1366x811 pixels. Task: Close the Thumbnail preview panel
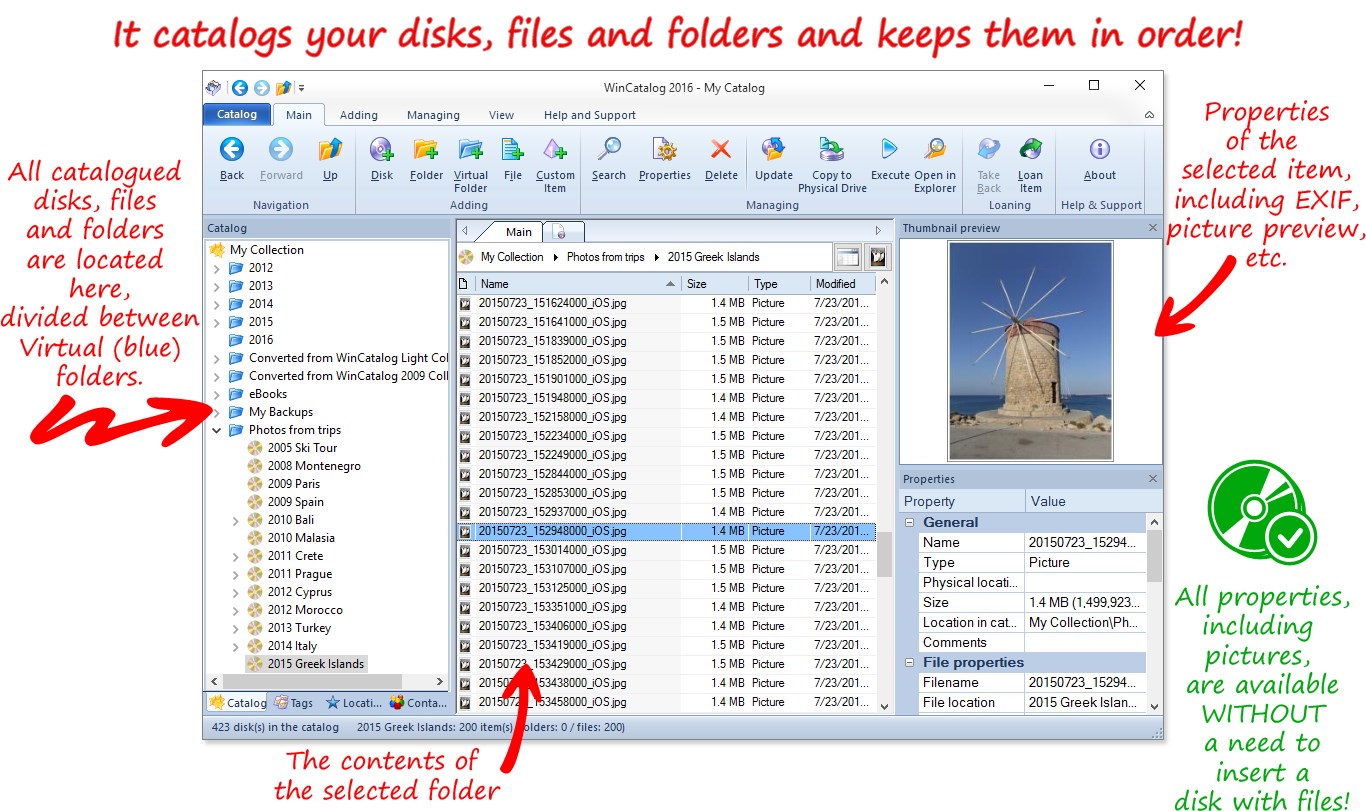[1152, 228]
